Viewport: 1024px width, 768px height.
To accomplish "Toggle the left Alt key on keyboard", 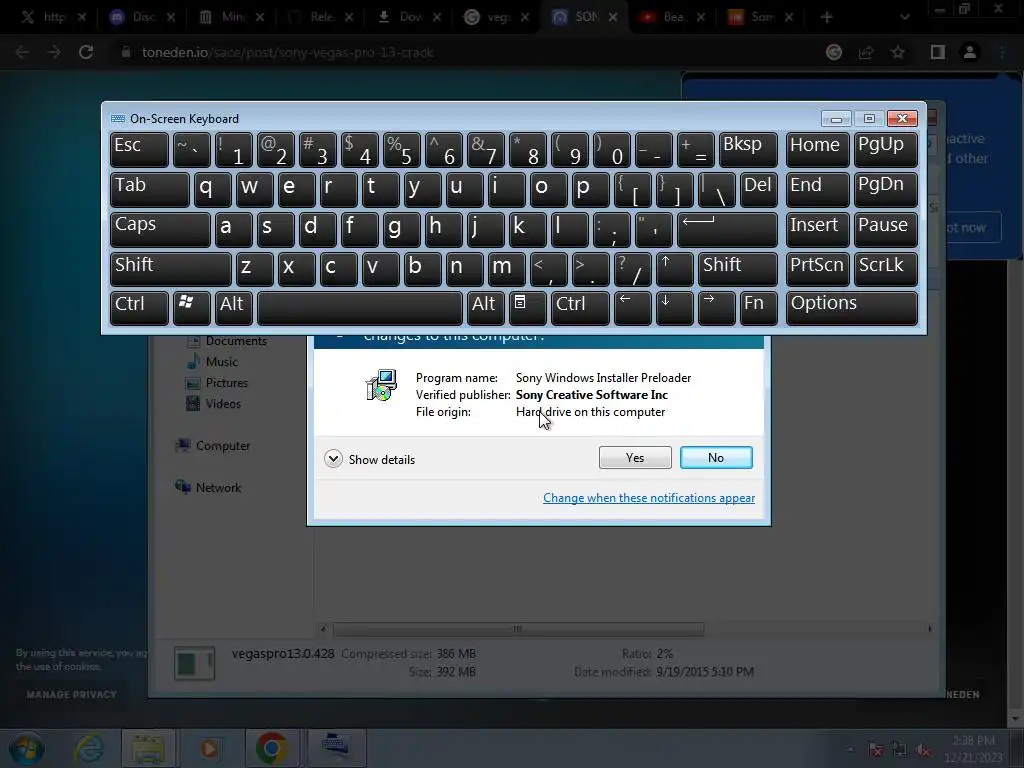I will 234,308.
